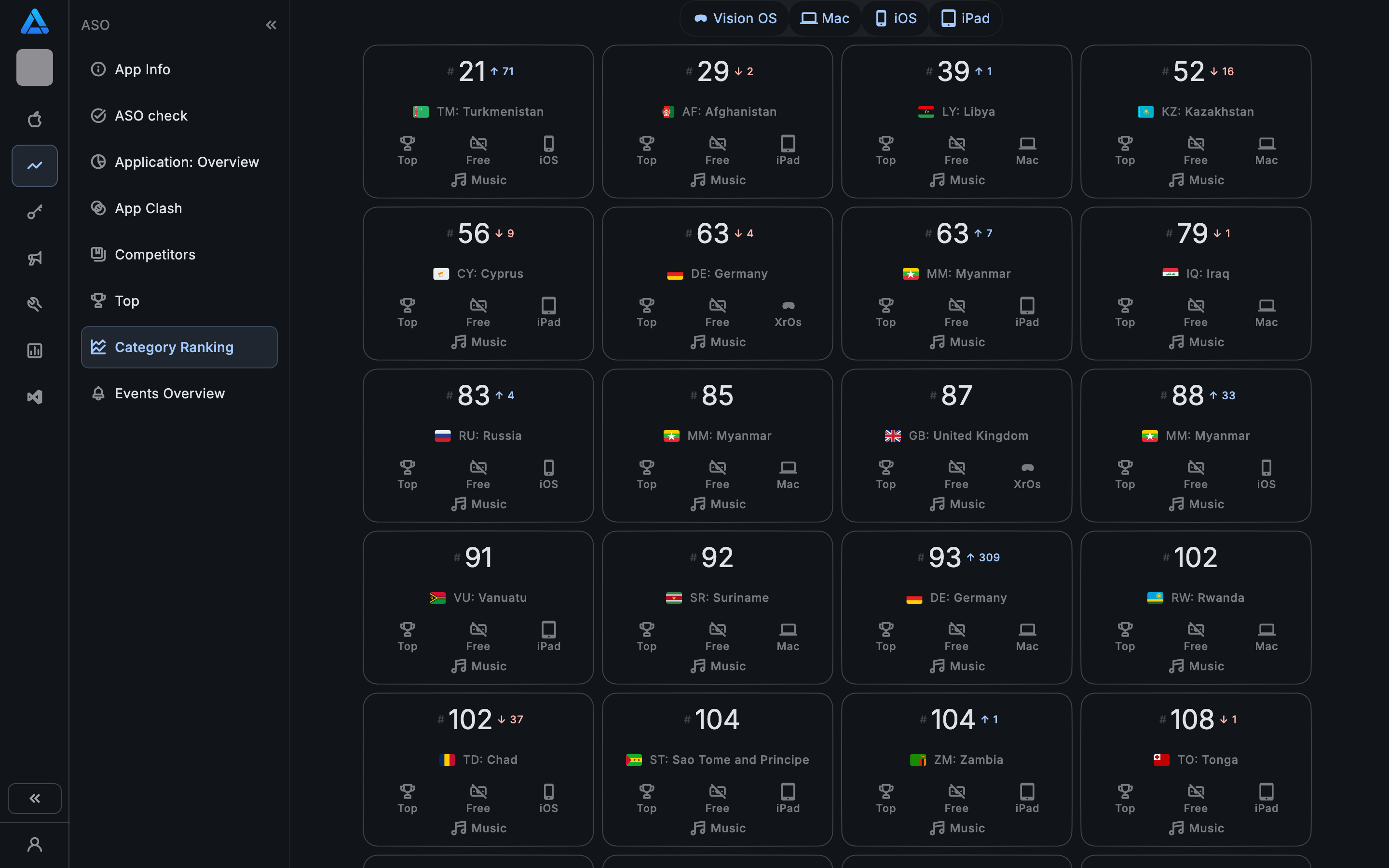1389x868 pixels.
Task: Click the Apple icon in left rail
Action: point(34,120)
